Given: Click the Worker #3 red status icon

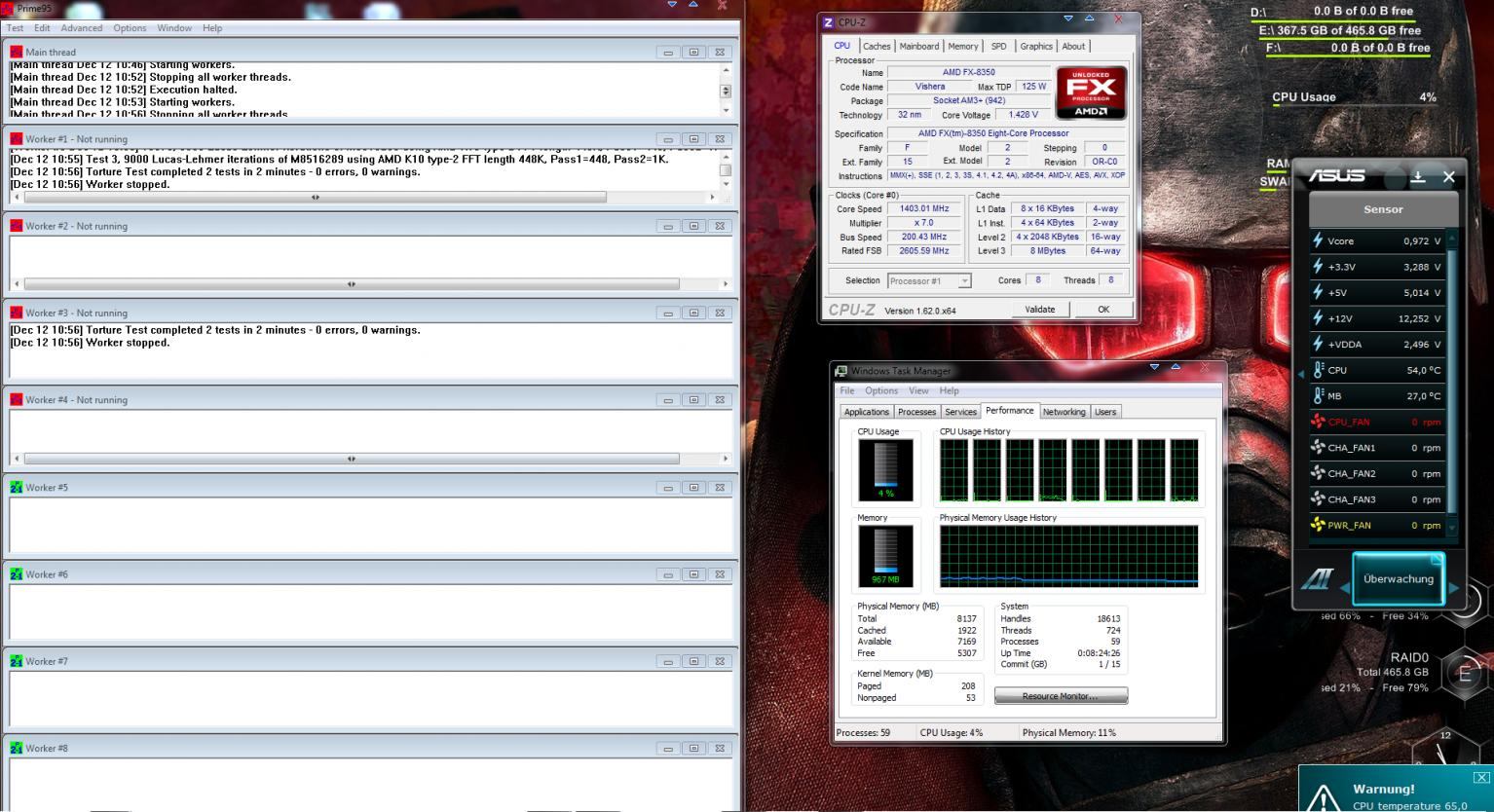Looking at the screenshot, I should [x=16, y=313].
